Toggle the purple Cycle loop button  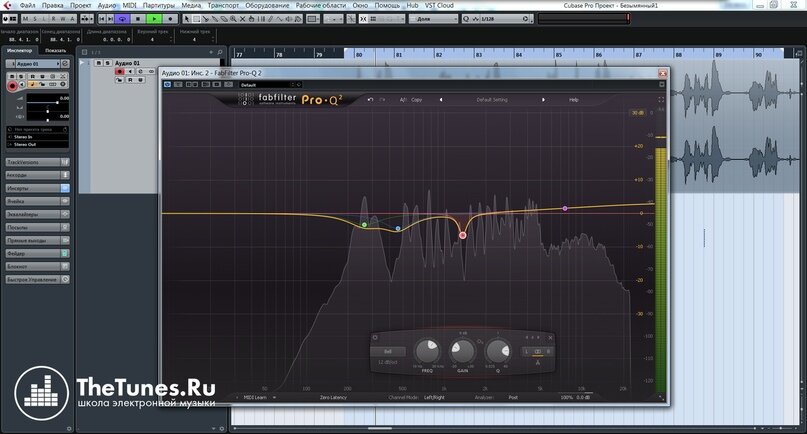(x=122, y=19)
